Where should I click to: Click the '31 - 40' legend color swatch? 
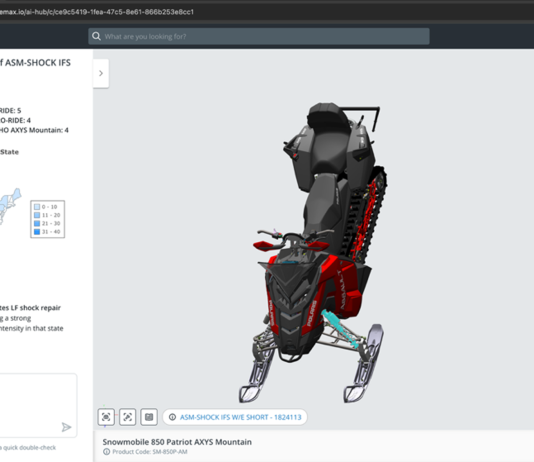(37, 232)
